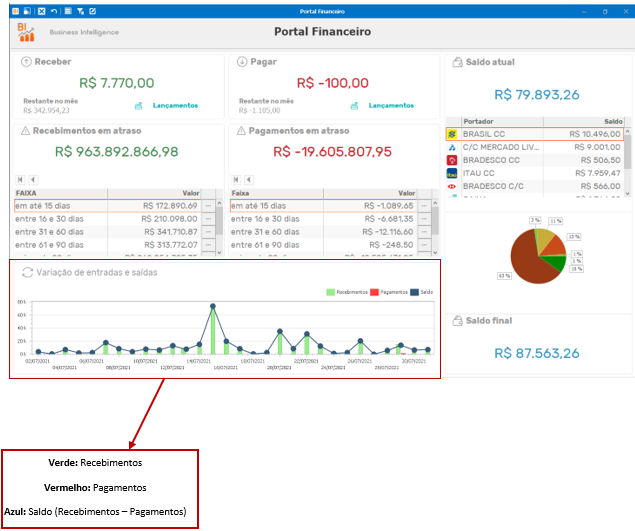
Task: Select the C/C MERCADO LIV row
Action: tap(535, 147)
